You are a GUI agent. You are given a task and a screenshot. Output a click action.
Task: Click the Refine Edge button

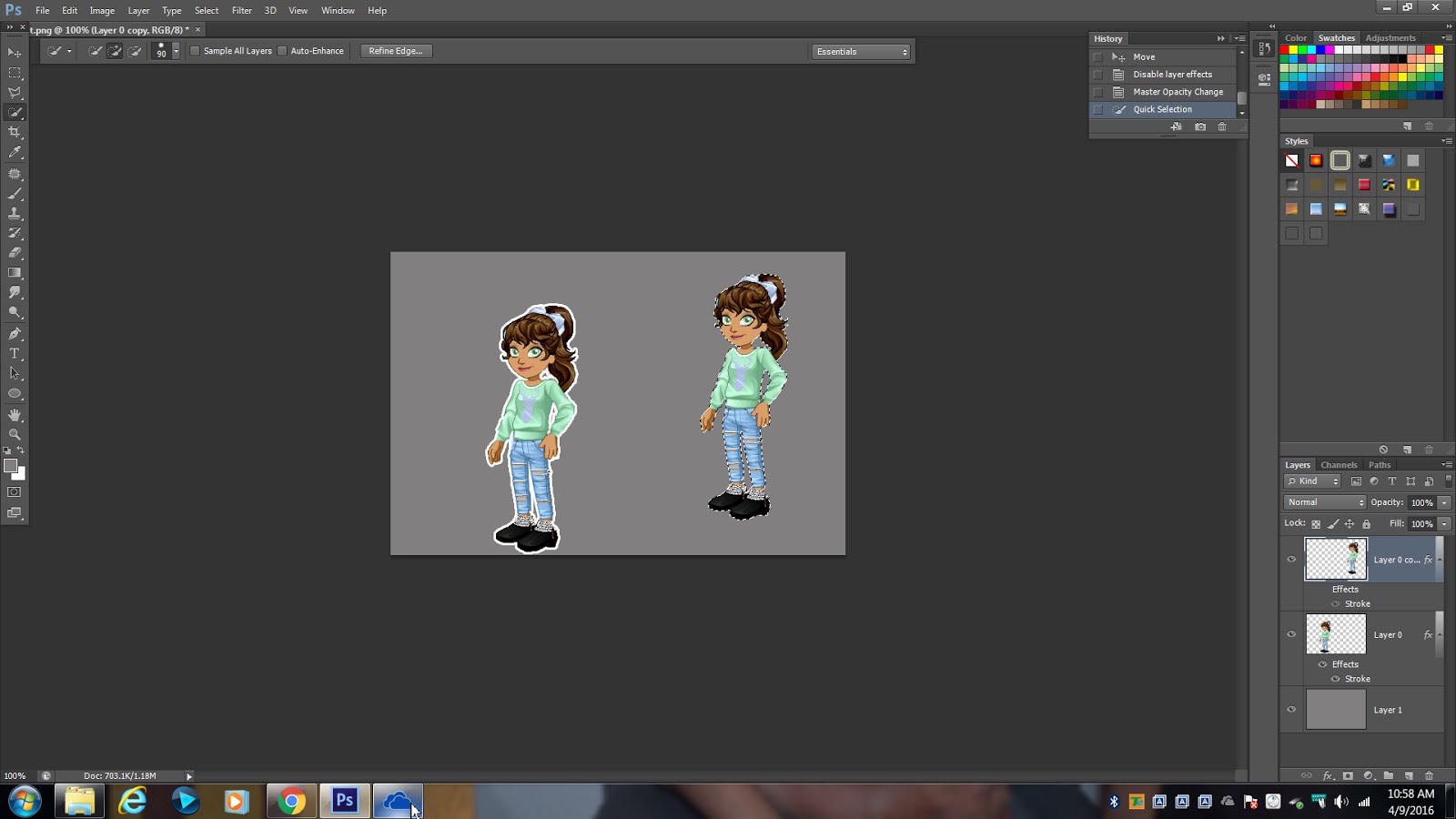[x=396, y=51]
